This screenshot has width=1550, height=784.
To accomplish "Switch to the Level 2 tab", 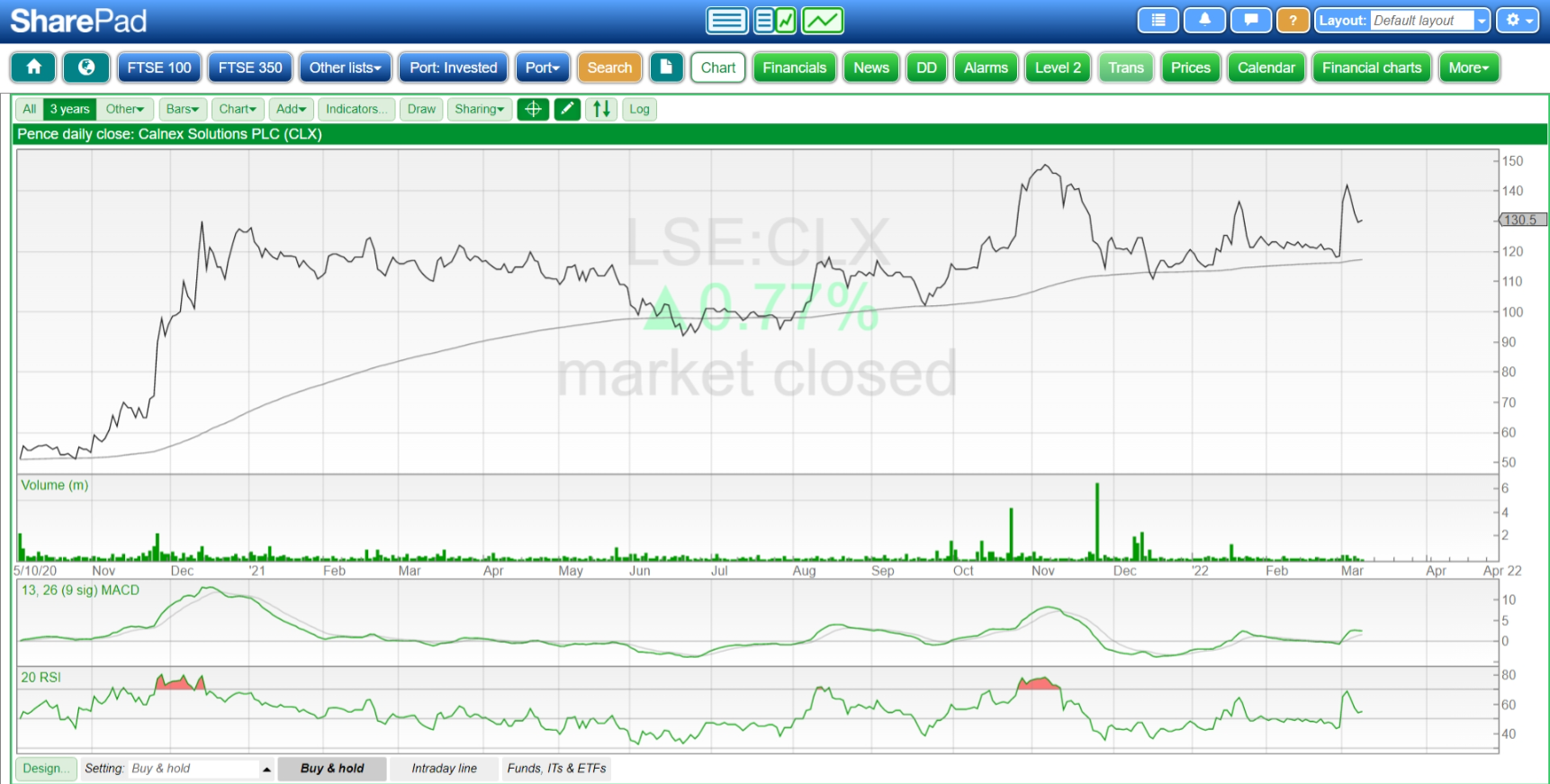I will tap(1058, 68).
